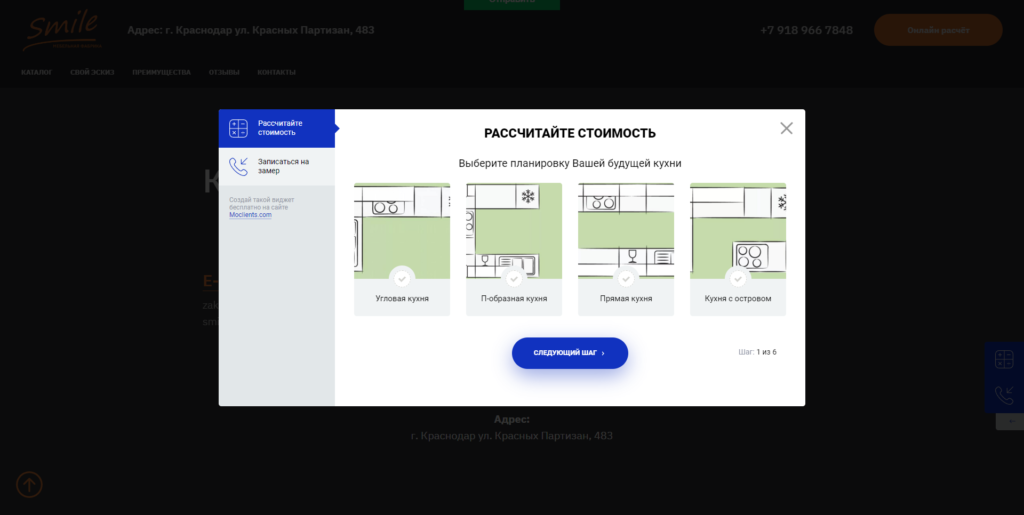
Task: Open the Контакты menu item
Action: point(276,72)
